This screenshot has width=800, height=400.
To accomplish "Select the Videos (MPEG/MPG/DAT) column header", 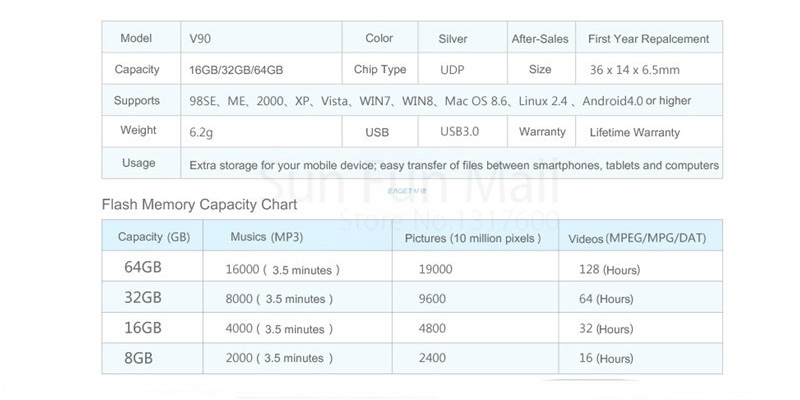I will click(637, 238).
